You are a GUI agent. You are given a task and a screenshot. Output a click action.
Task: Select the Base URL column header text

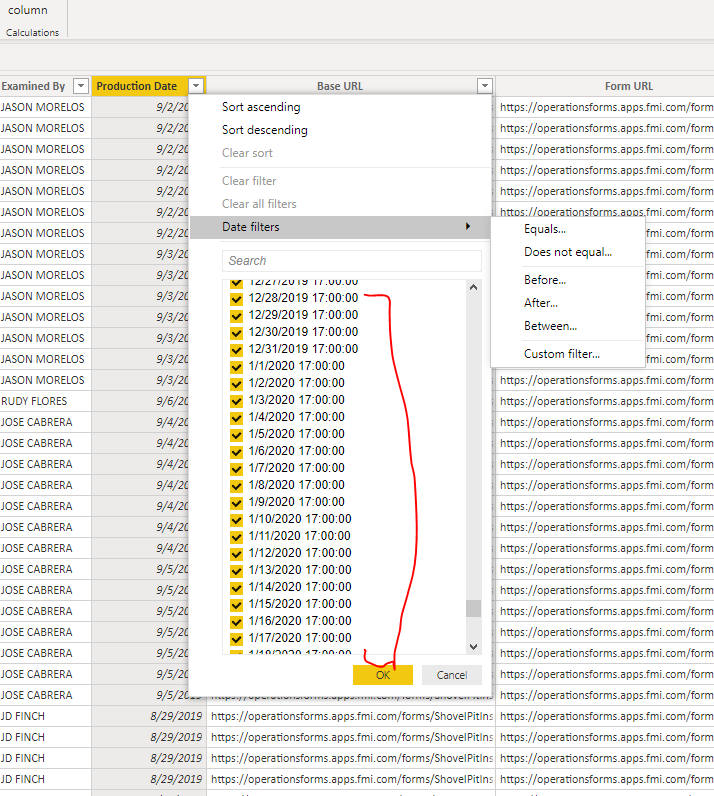click(340, 86)
